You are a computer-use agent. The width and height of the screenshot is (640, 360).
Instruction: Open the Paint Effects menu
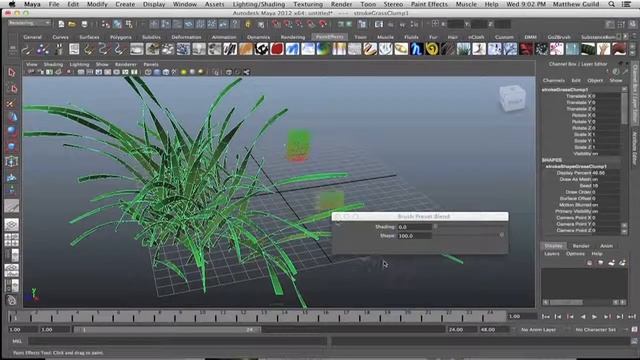pos(429,4)
